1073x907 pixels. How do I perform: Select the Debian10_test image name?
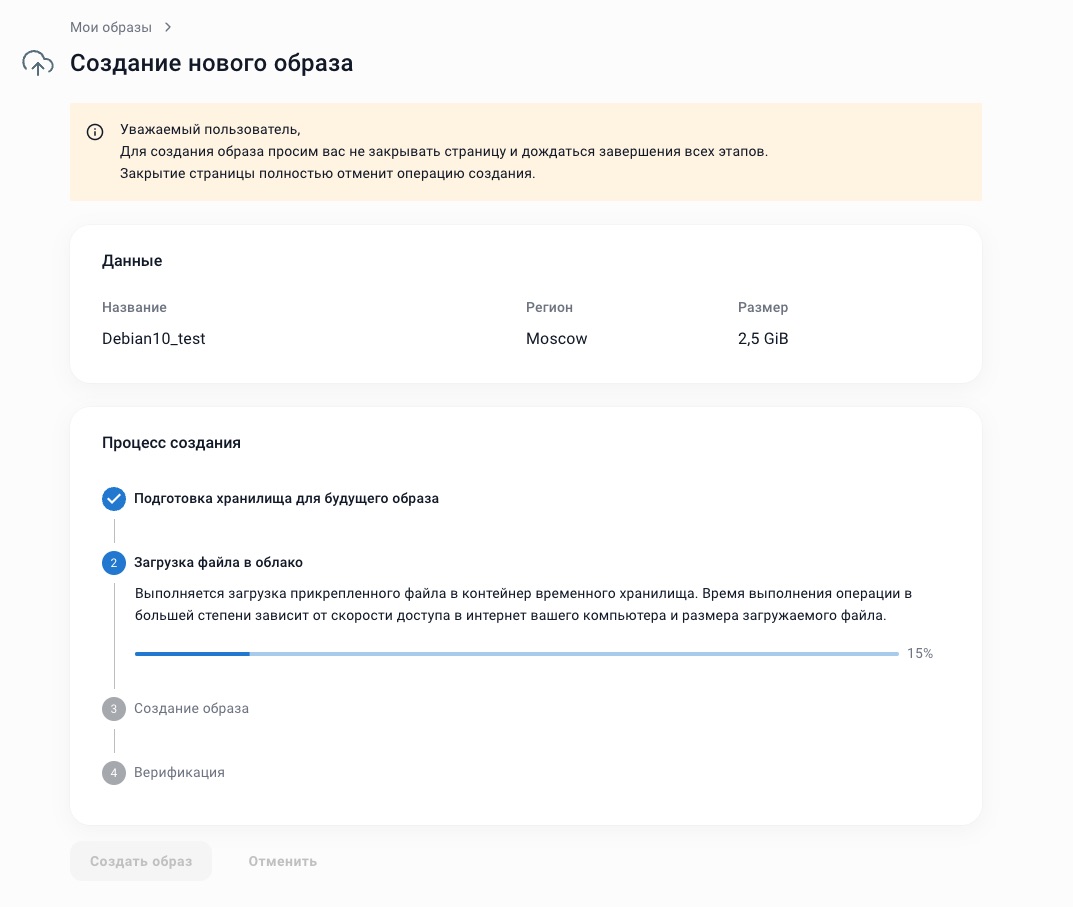pyautogui.click(x=153, y=338)
